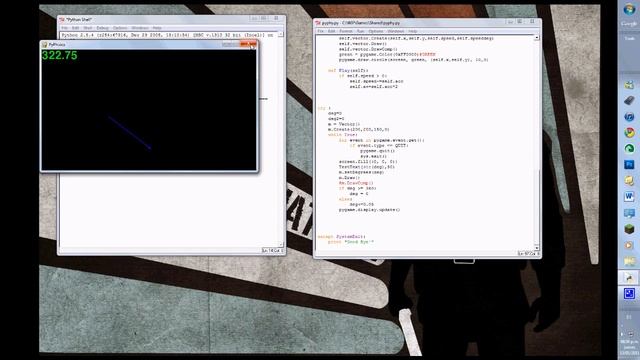This screenshot has height=360, width=640.
Task: Click the 'screen.fill' line
Action: (368, 162)
